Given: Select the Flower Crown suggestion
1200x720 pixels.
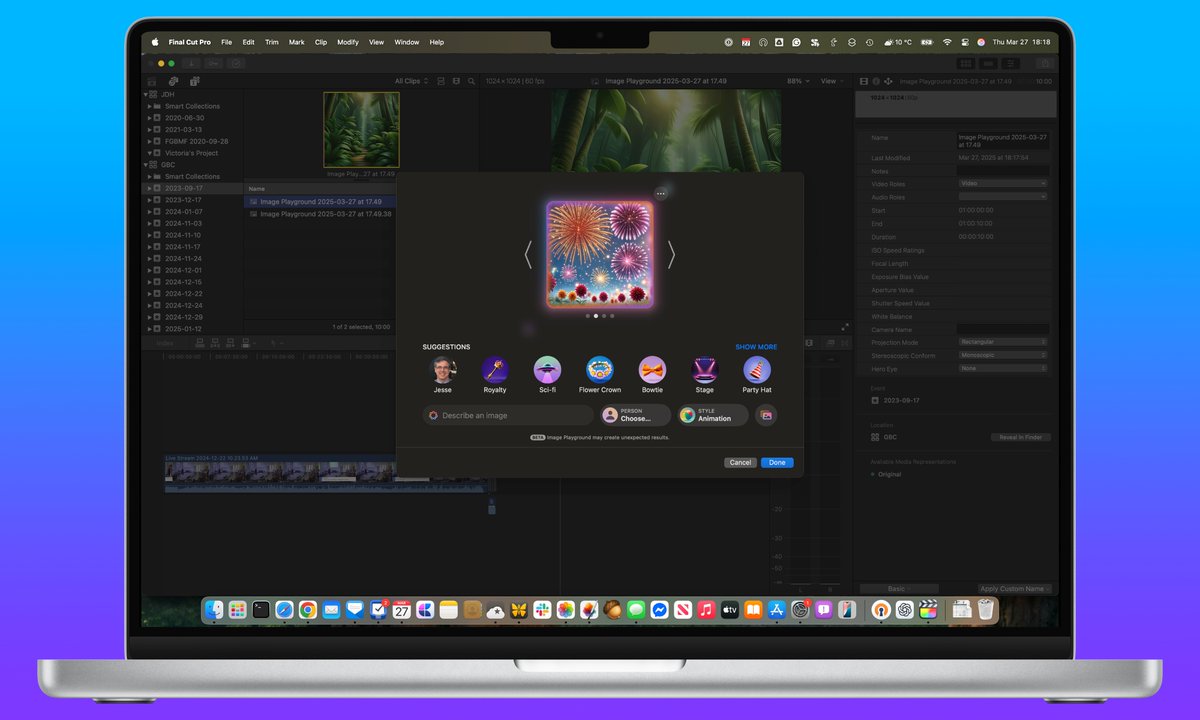Looking at the screenshot, I should pos(600,370).
